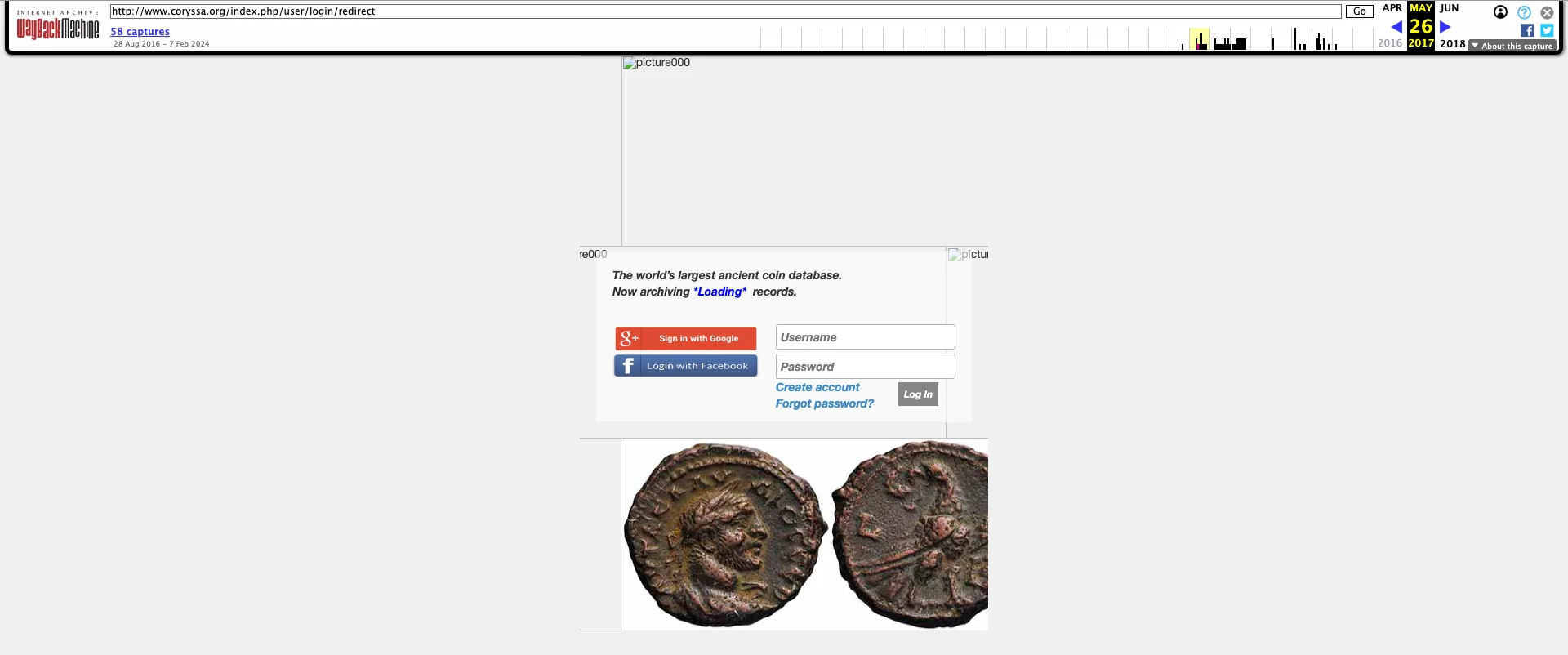
Task: Jump to JUN captures month
Action: [1450, 8]
